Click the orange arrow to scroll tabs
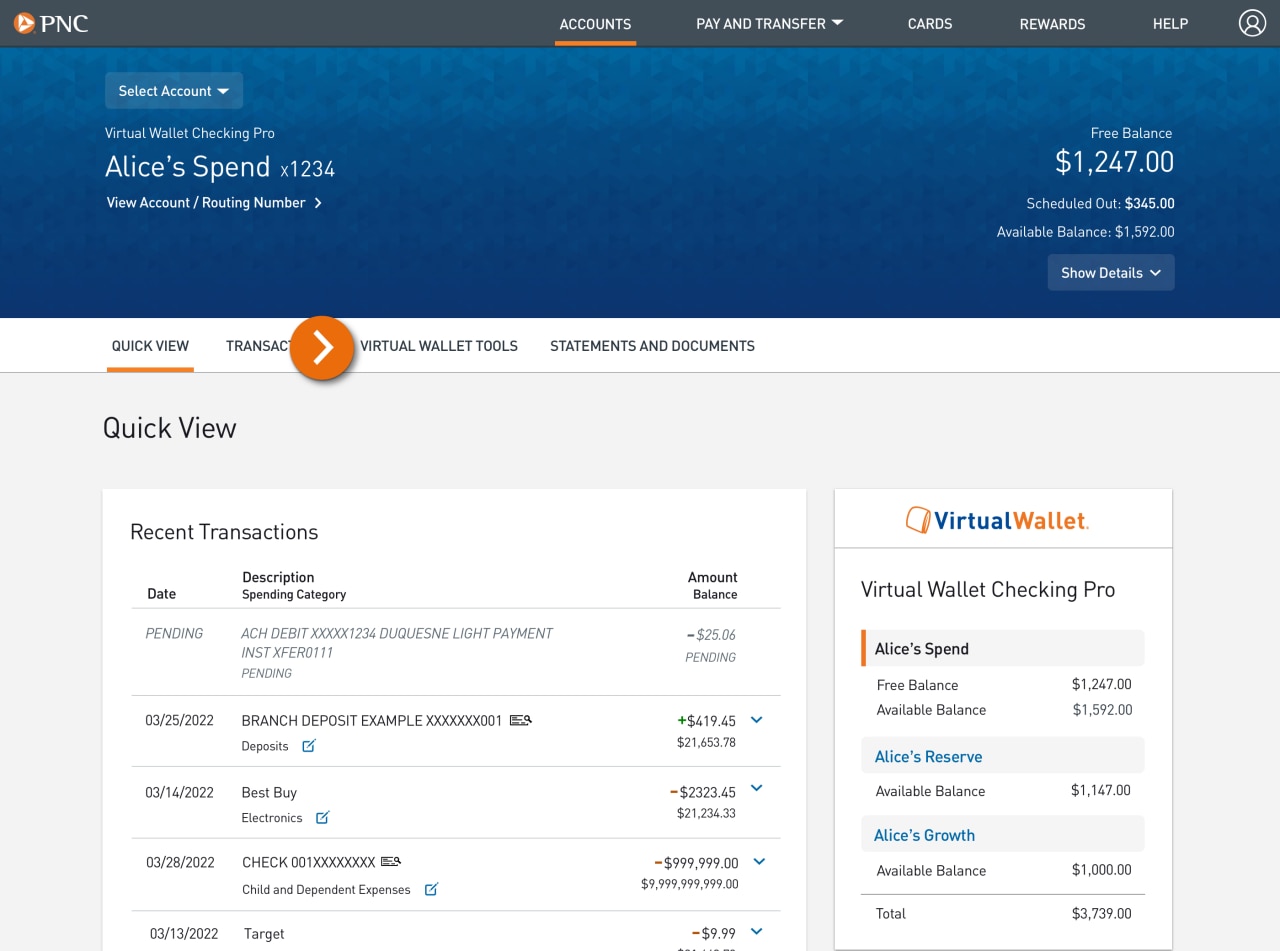This screenshot has width=1280, height=951. coord(322,347)
